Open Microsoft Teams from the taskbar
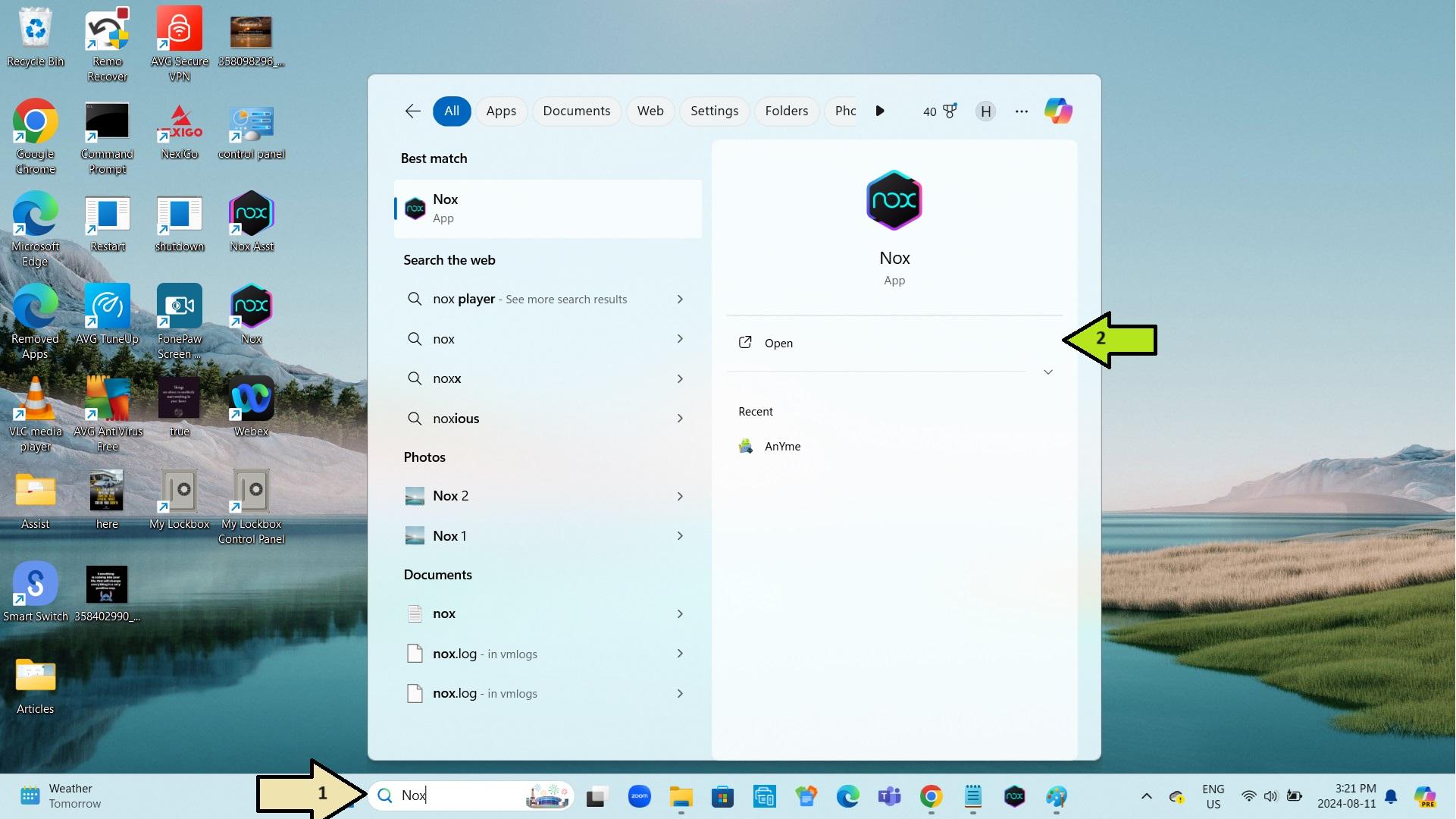1456x819 pixels. (x=889, y=796)
